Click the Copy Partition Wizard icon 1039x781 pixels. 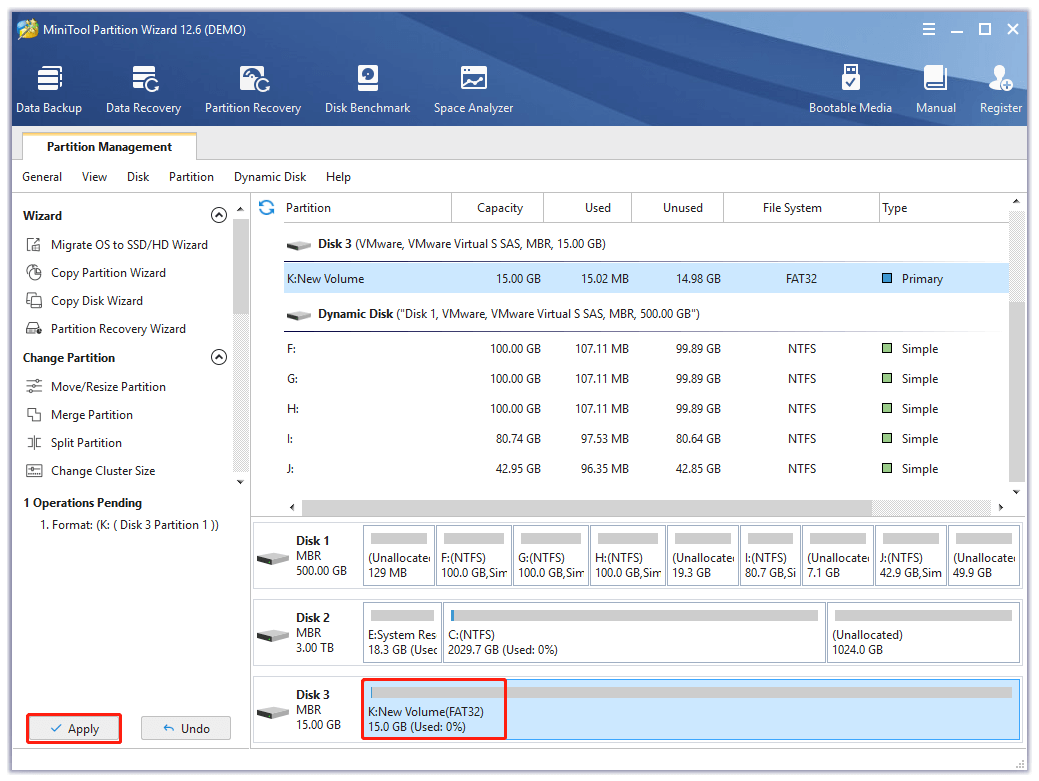34,272
